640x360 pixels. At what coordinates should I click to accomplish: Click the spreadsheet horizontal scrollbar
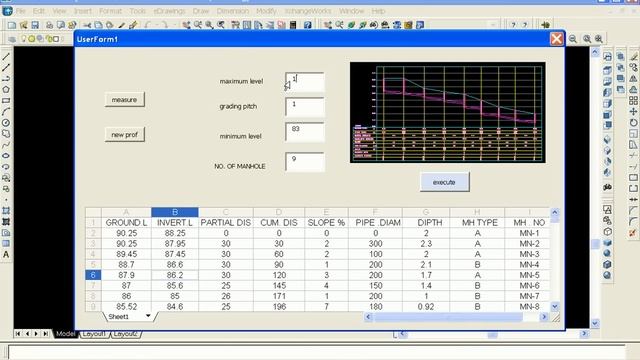(x=456, y=317)
